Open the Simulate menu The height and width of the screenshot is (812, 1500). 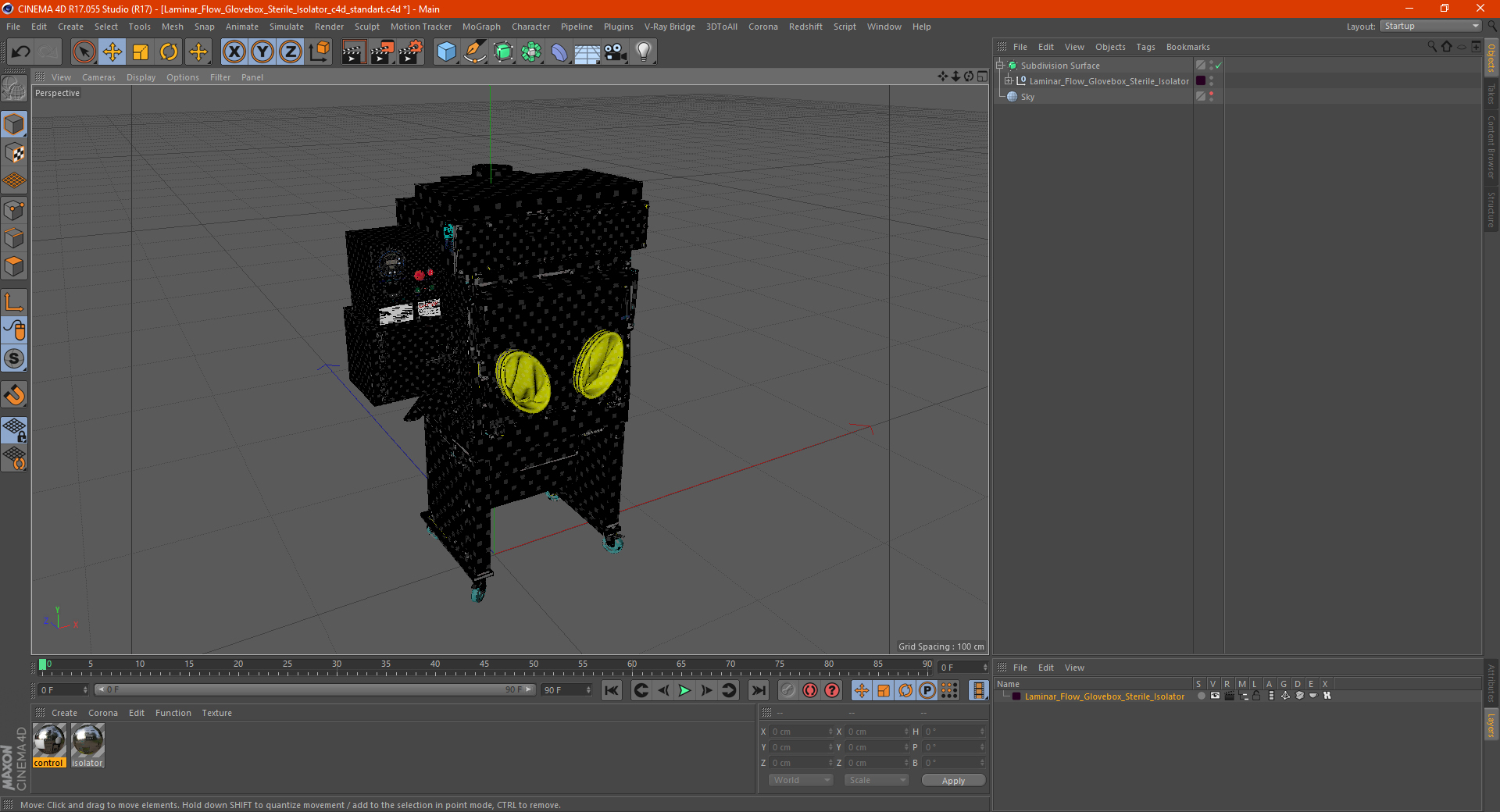point(286,27)
